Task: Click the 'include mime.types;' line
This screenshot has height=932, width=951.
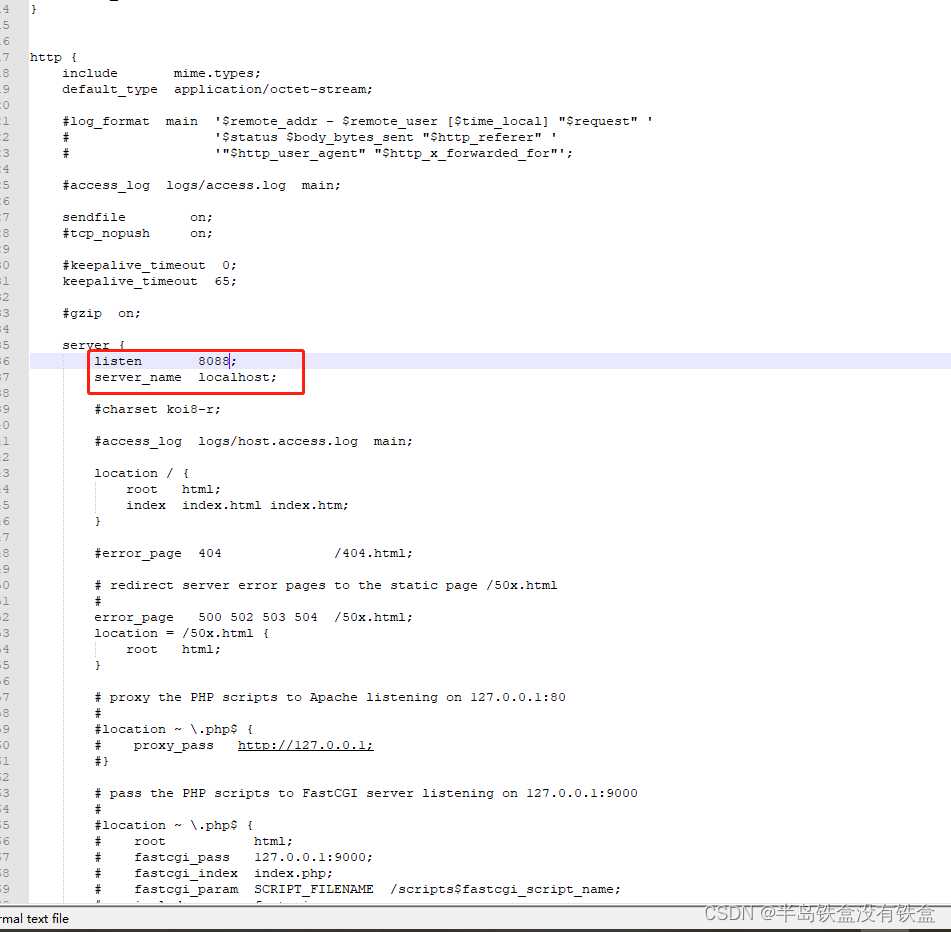Action: point(161,73)
